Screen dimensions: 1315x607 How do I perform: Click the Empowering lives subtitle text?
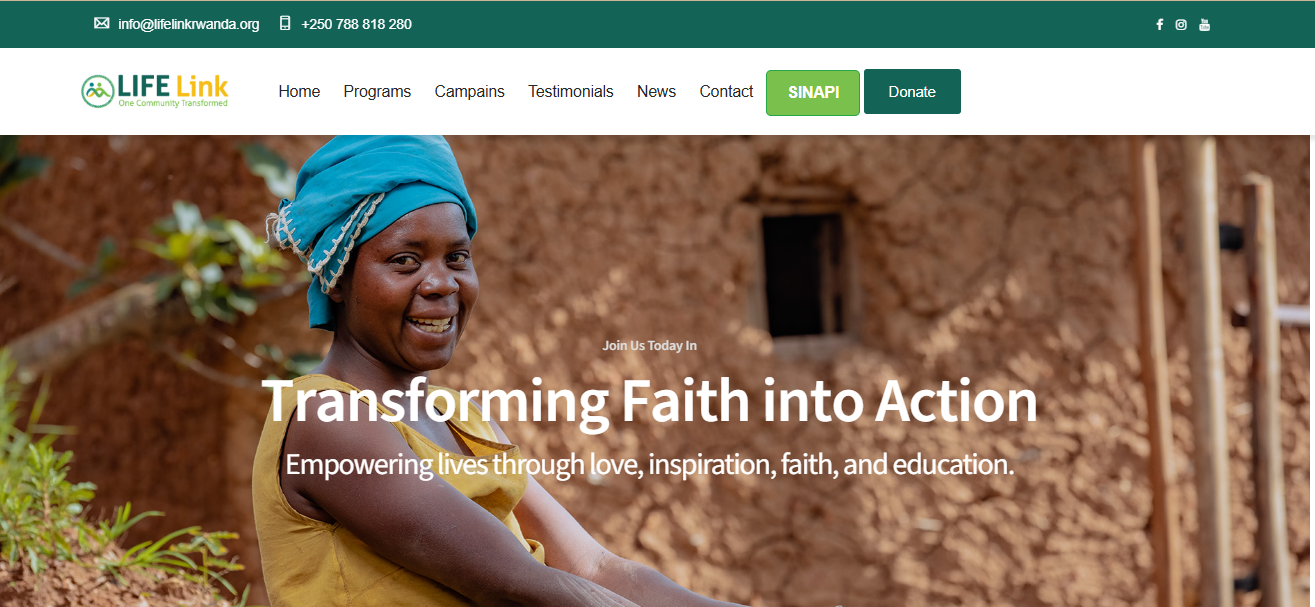[650, 464]
